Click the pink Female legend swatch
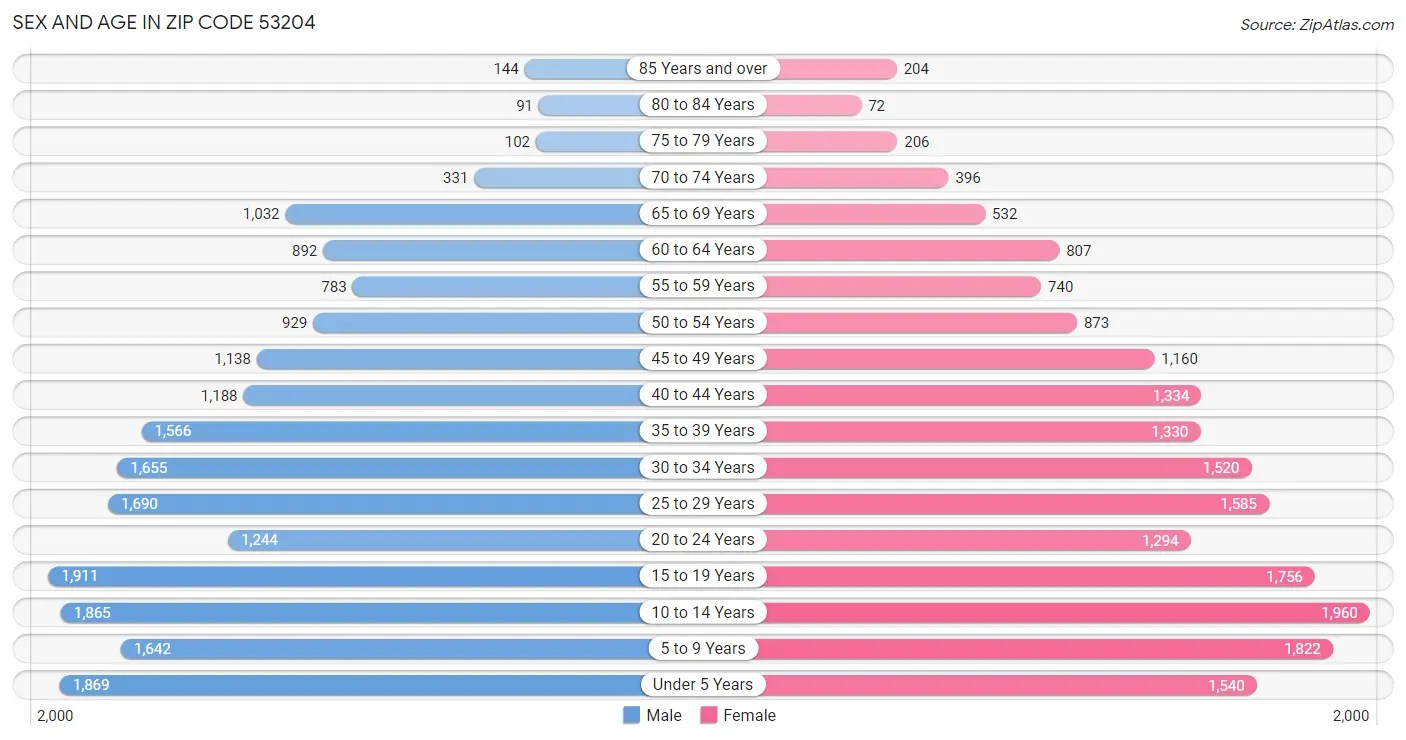The height and width of the screenshot is (740, 1406). (709, 715)
